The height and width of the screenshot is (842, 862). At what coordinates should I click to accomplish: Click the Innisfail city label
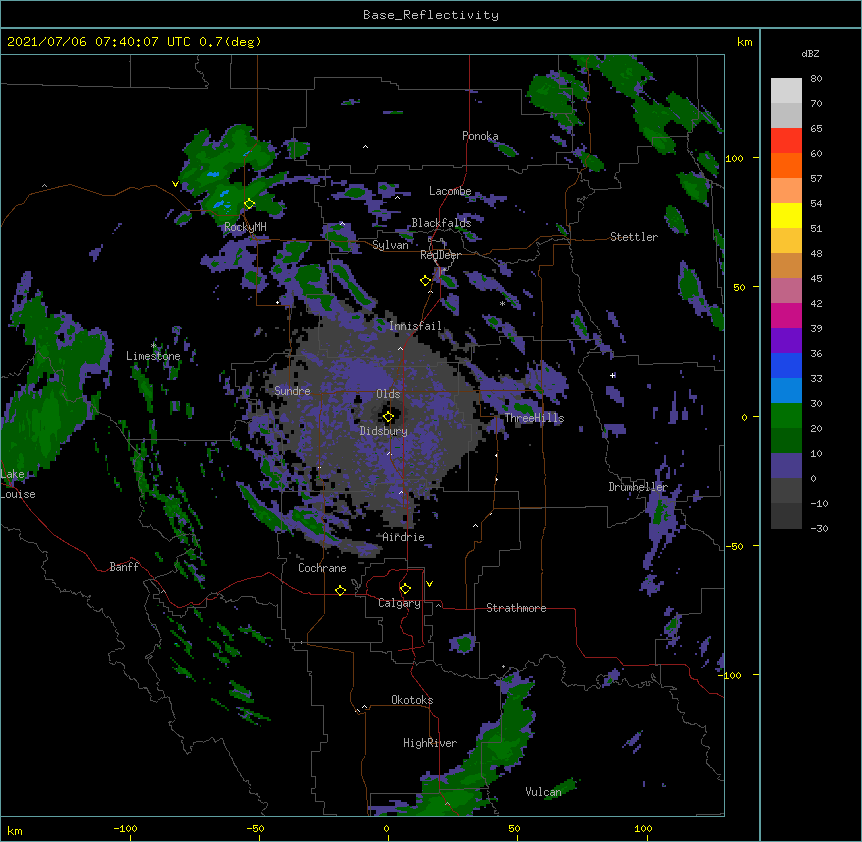point(415,326)
